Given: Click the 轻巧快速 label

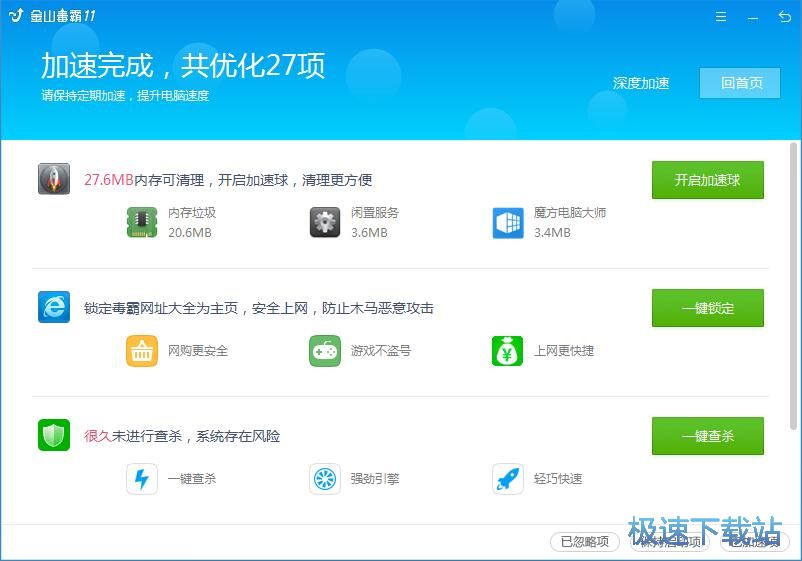Looking at the screenshot, I should click(558, 479).
